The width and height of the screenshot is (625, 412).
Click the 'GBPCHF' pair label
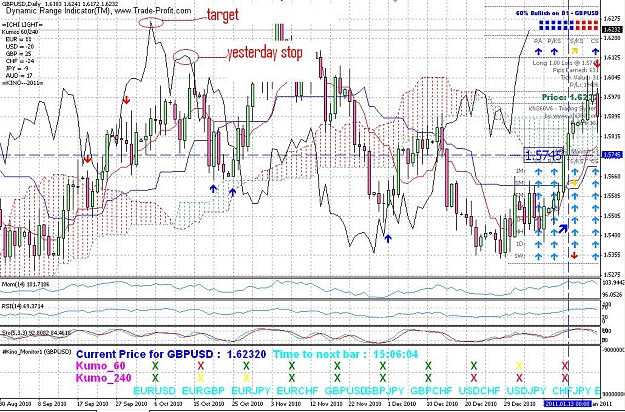pos(432,390)
